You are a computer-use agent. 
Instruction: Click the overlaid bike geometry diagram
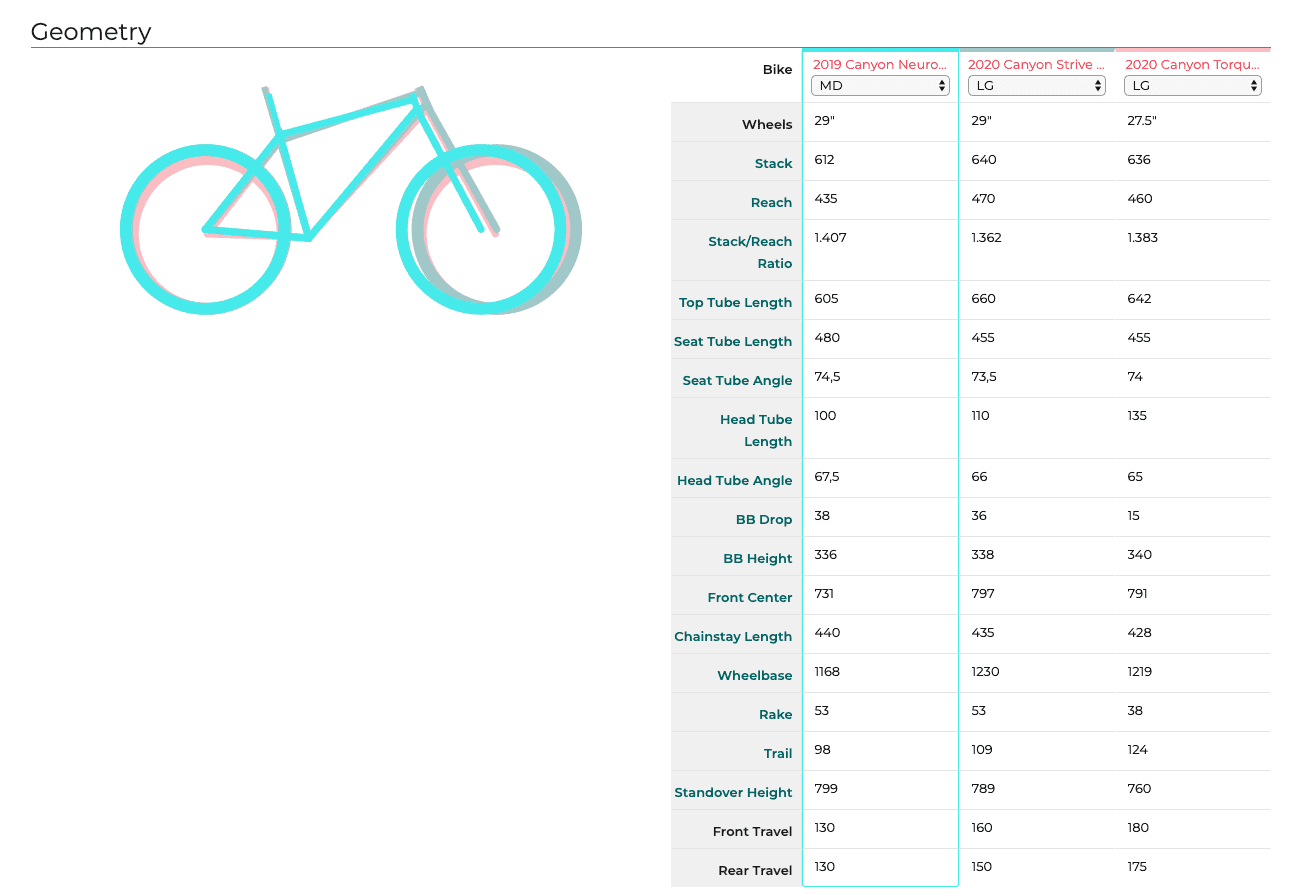(351, 200)
